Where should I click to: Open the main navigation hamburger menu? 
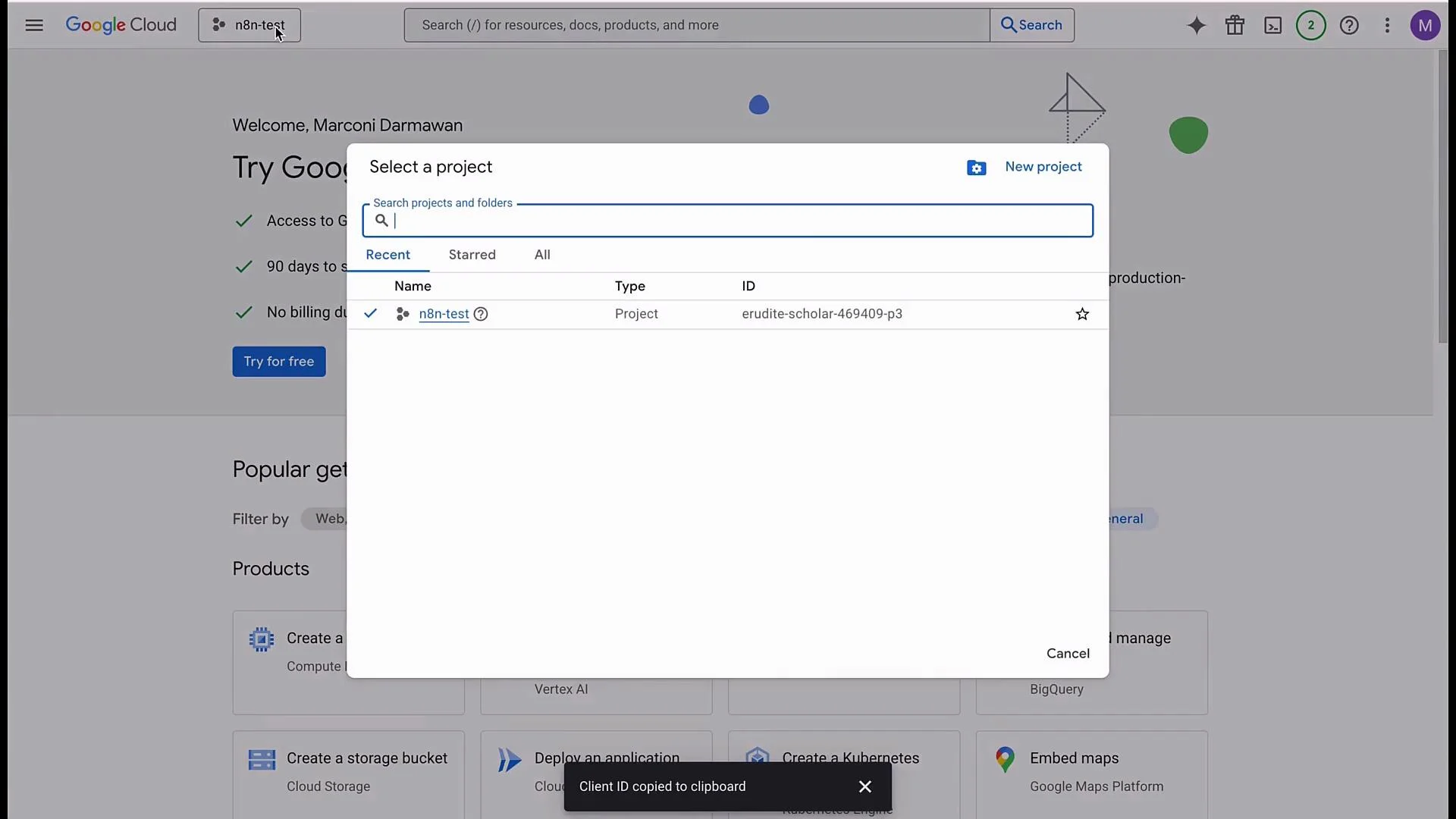pyautogui.click(x=34, y=25)
